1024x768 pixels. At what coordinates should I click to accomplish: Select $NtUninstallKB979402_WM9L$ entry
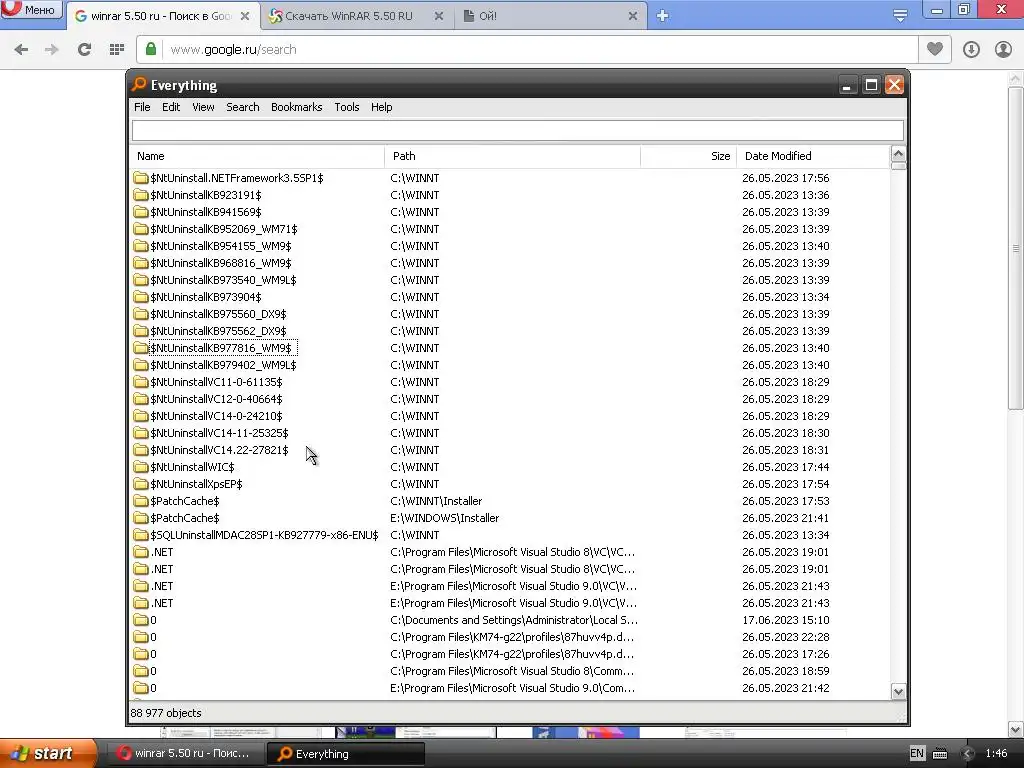point(223,365)
